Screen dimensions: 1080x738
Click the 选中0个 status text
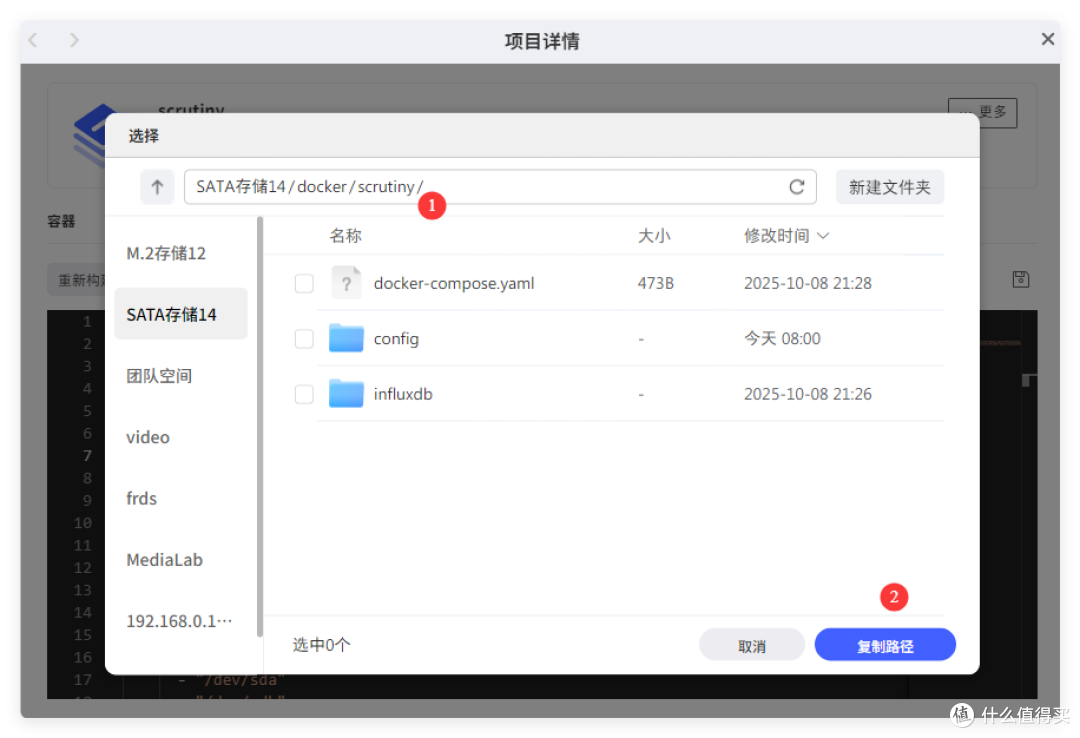321,645
